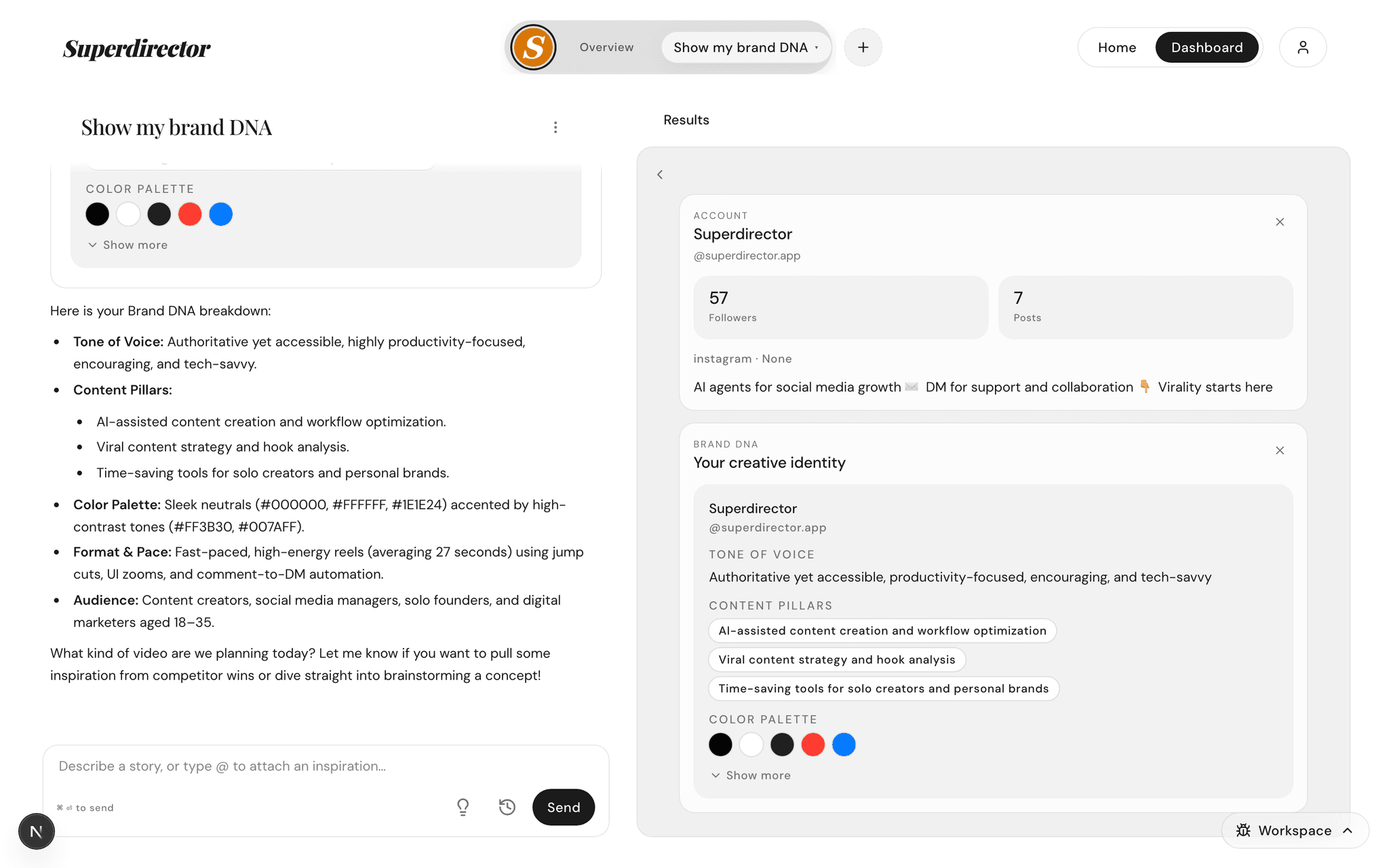Screen dimensions: 1389x868
Task: Click the instagram · None label
Action: point(742,359)
